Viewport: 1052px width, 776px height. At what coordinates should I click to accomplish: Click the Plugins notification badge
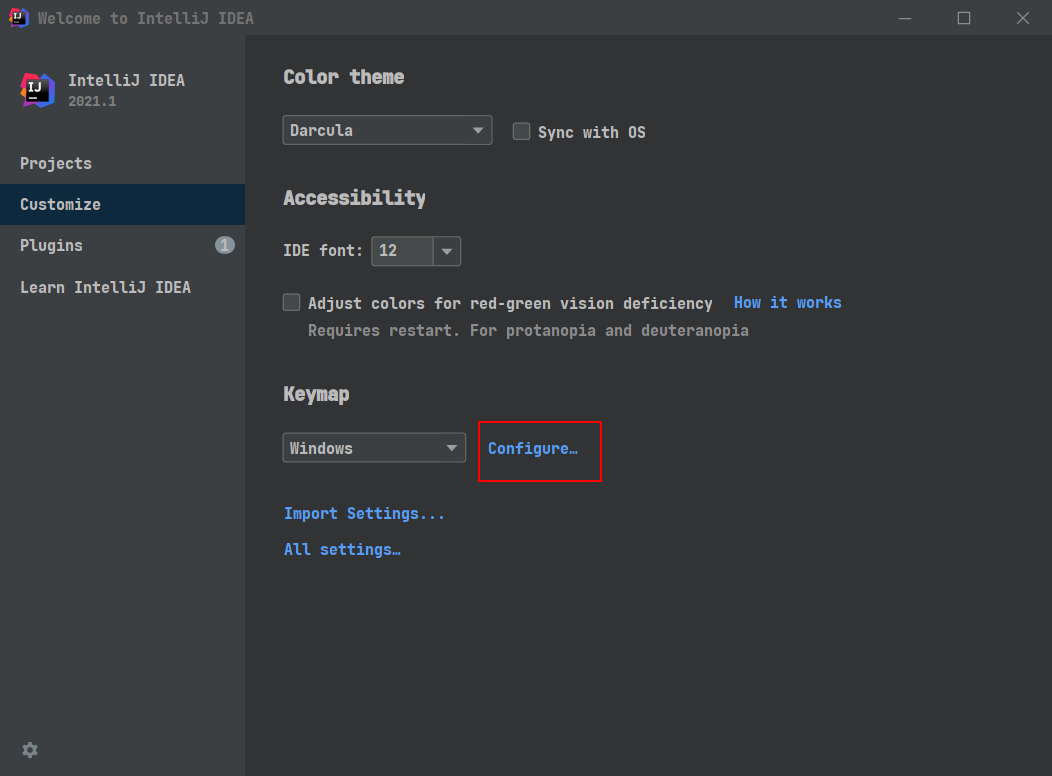pyautogui.click(x=225, y=245)
